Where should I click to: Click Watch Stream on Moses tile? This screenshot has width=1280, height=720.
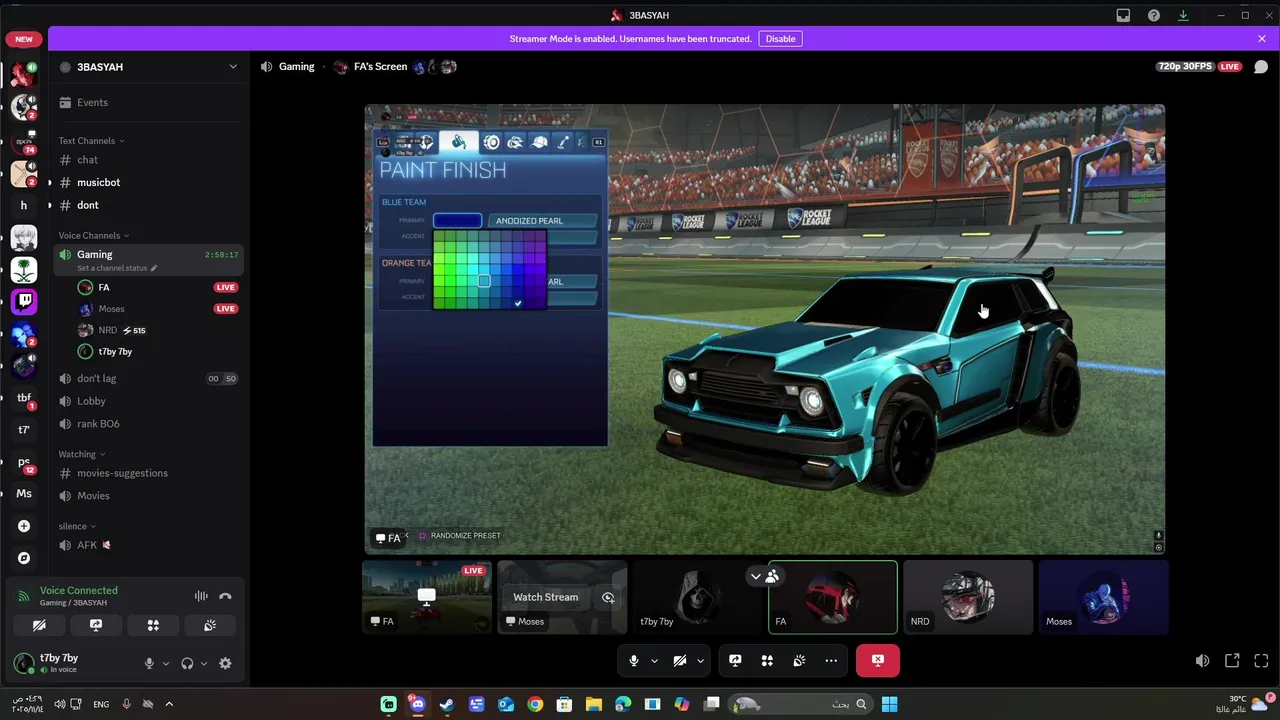tap(545, 597)
